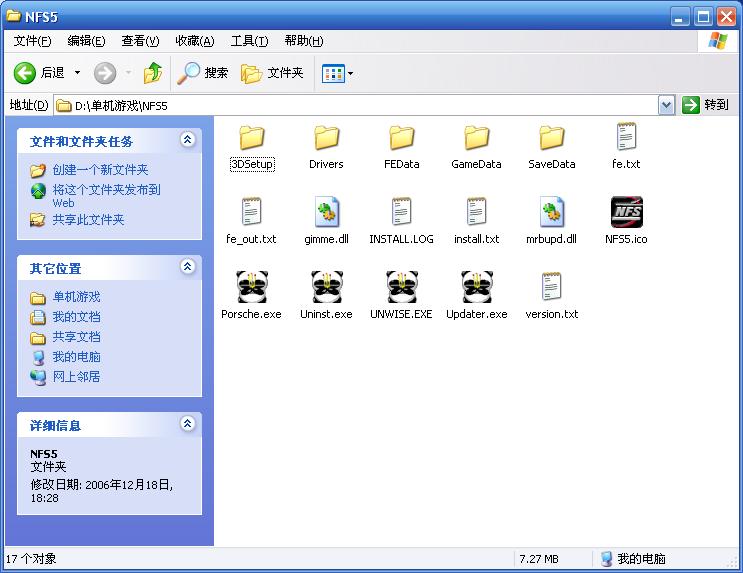Select the INSTALL.LOG file icon
This screenshot has height=573, width=743.
(401, 211)
